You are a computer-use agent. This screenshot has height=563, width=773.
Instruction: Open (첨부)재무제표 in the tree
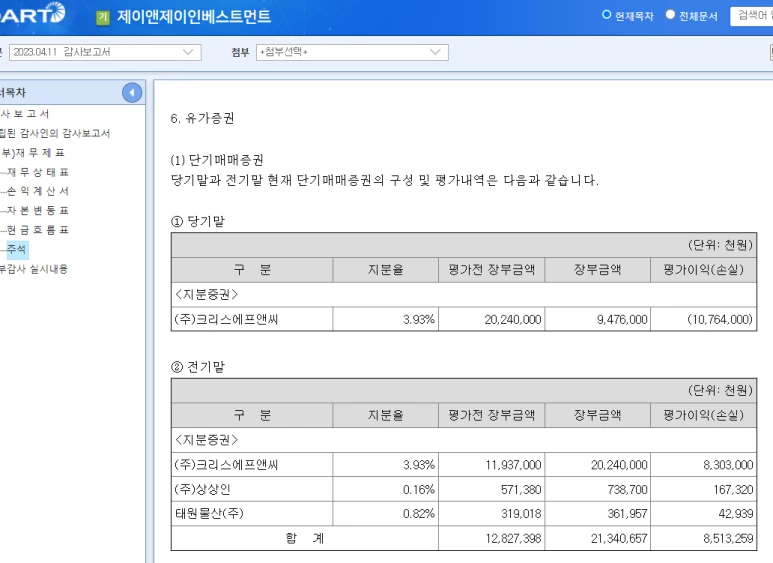(x=33, y=153)
